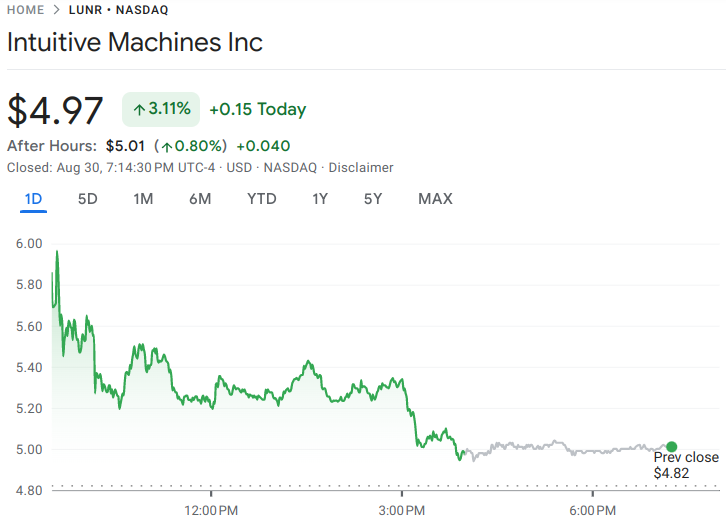Click the Intuitive Machines Inc title

tap(135, 43)
